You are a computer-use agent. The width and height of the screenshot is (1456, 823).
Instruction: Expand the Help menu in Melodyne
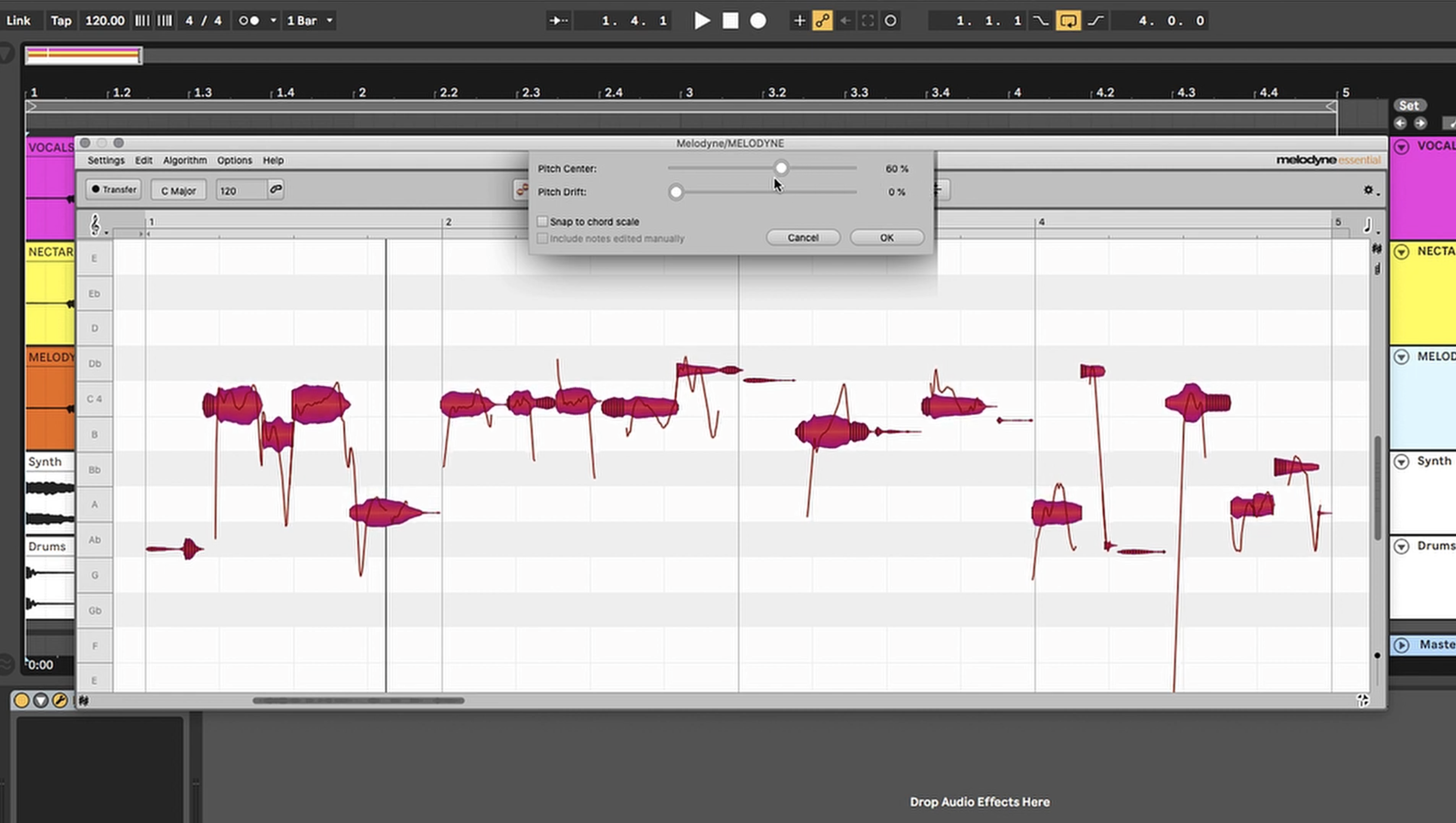pyautogui.click(x=273, y=160)
